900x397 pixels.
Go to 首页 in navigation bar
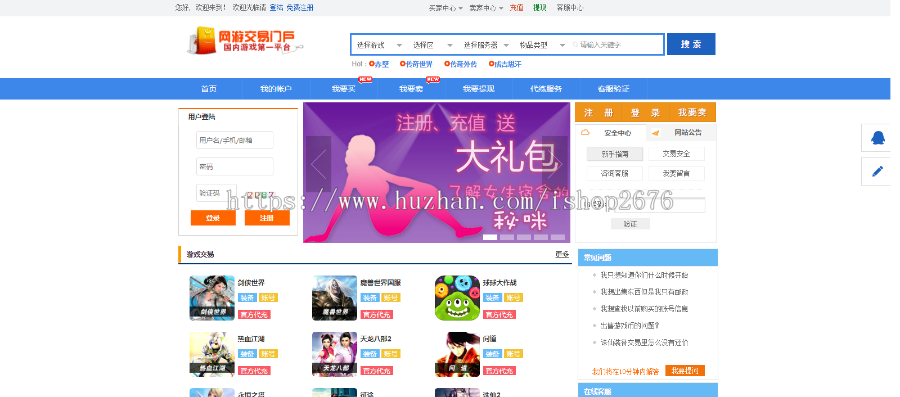(x=209, y=89)
